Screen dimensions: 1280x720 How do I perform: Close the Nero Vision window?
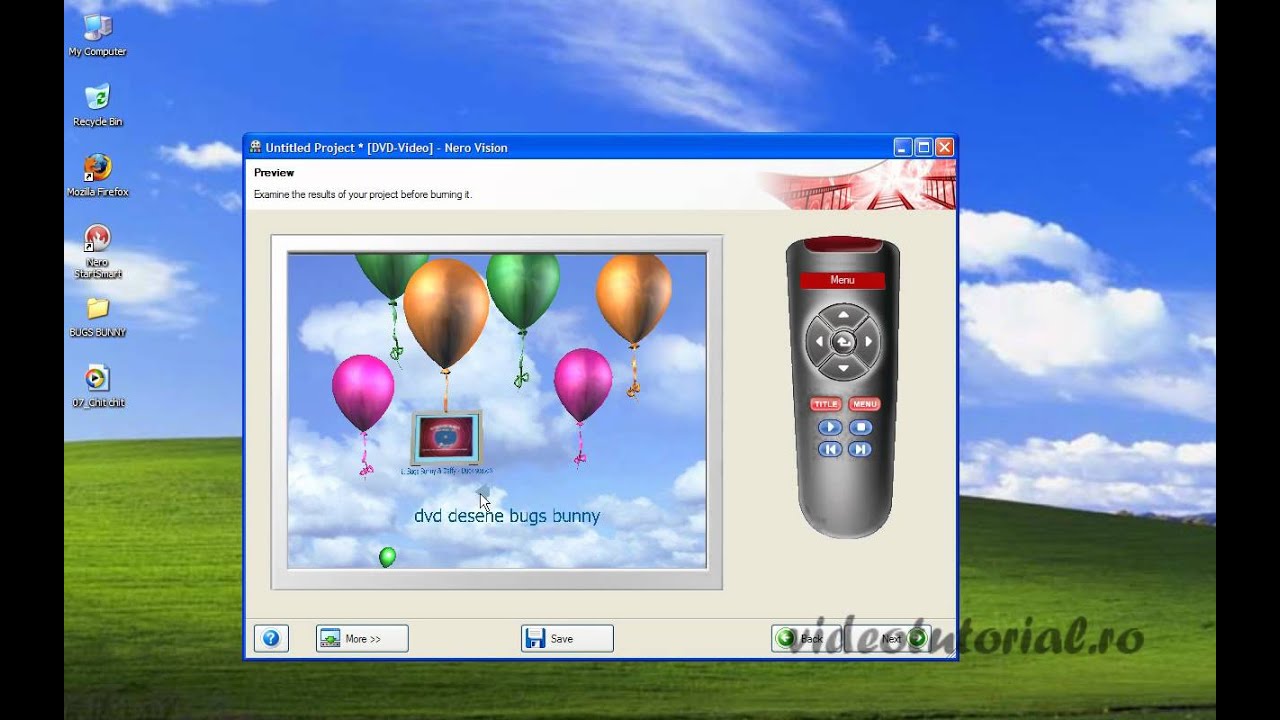[945, 147]
